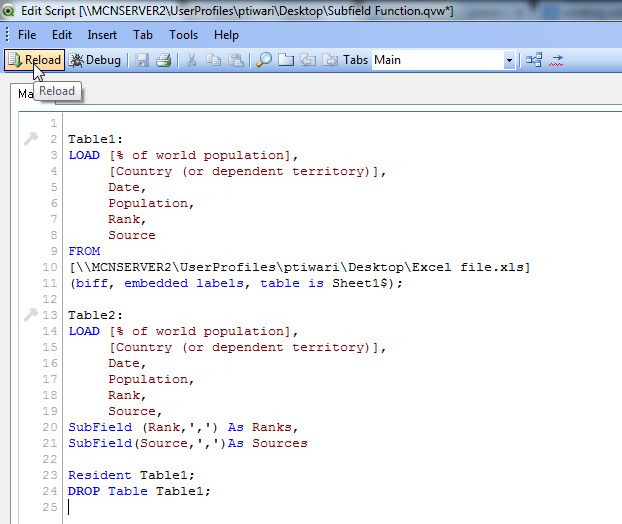Screen dimensions: 622x524
Task: Click the wand icon beside line 2
Action: [30, 138]
